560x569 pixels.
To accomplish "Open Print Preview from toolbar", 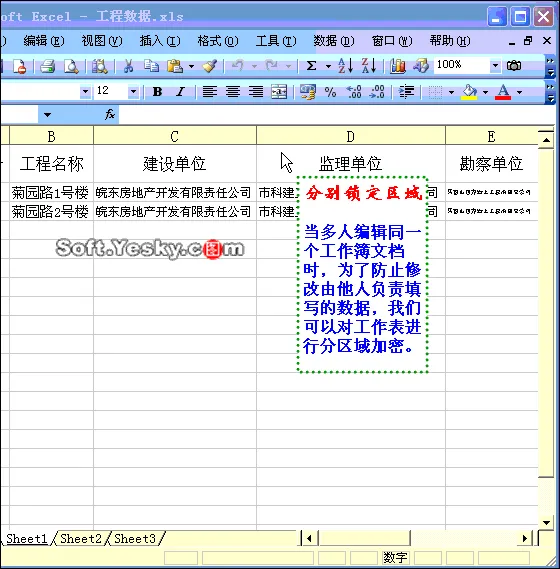I will point(71,66).
